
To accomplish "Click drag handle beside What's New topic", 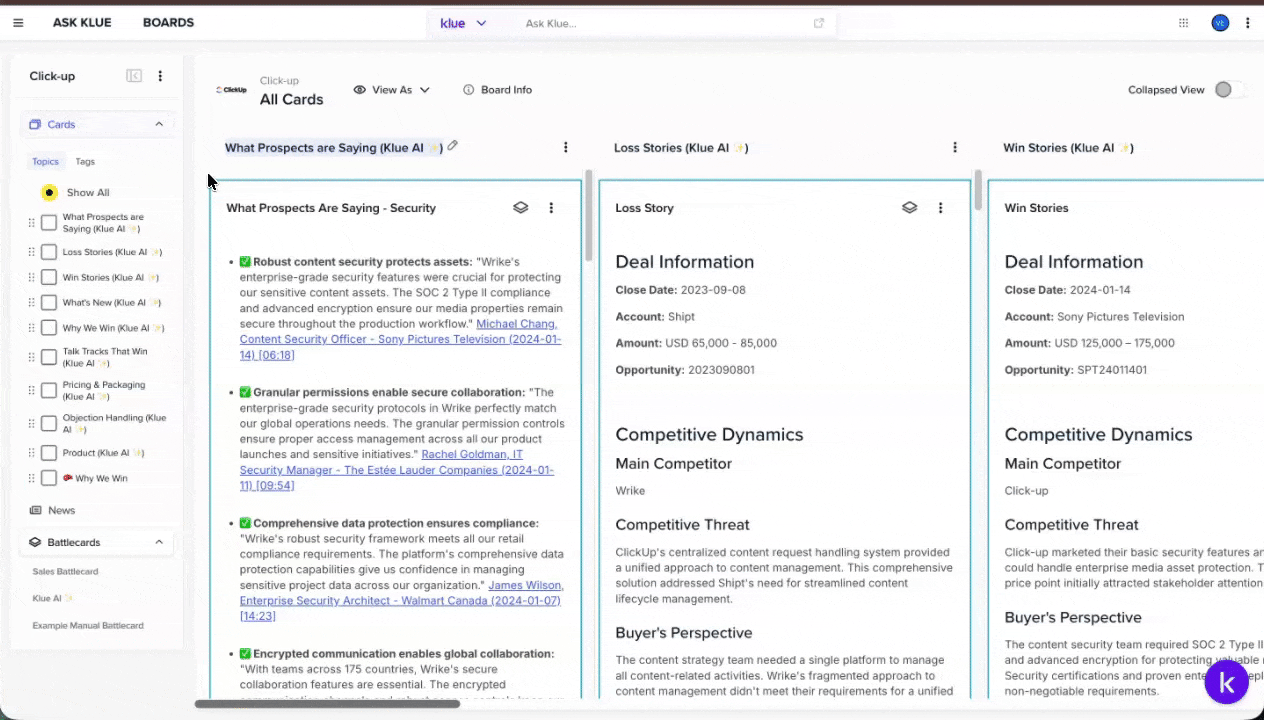I will click(x=31, y=302).
